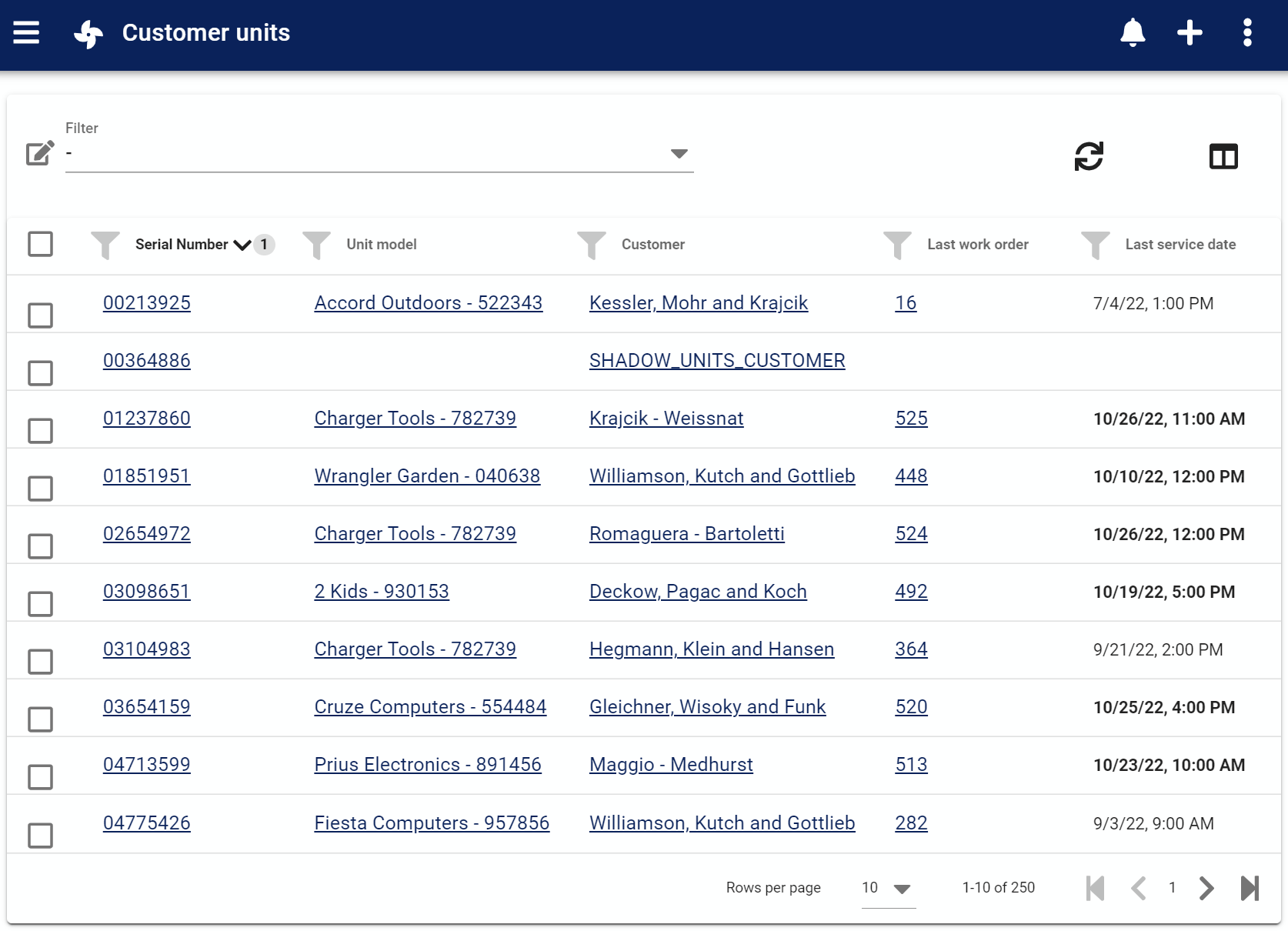The image size is (1288, 931).
Task: Open customer SHADOW_UNITS_CUSTOMER
Action: (x=717, y=360)
